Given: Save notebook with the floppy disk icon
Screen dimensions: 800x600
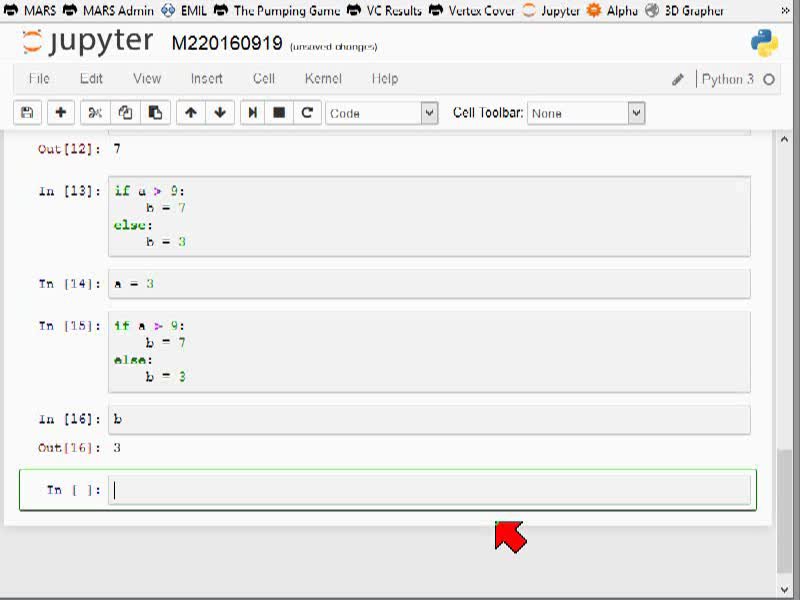Looking at the screenshot, I should point(27,113).
